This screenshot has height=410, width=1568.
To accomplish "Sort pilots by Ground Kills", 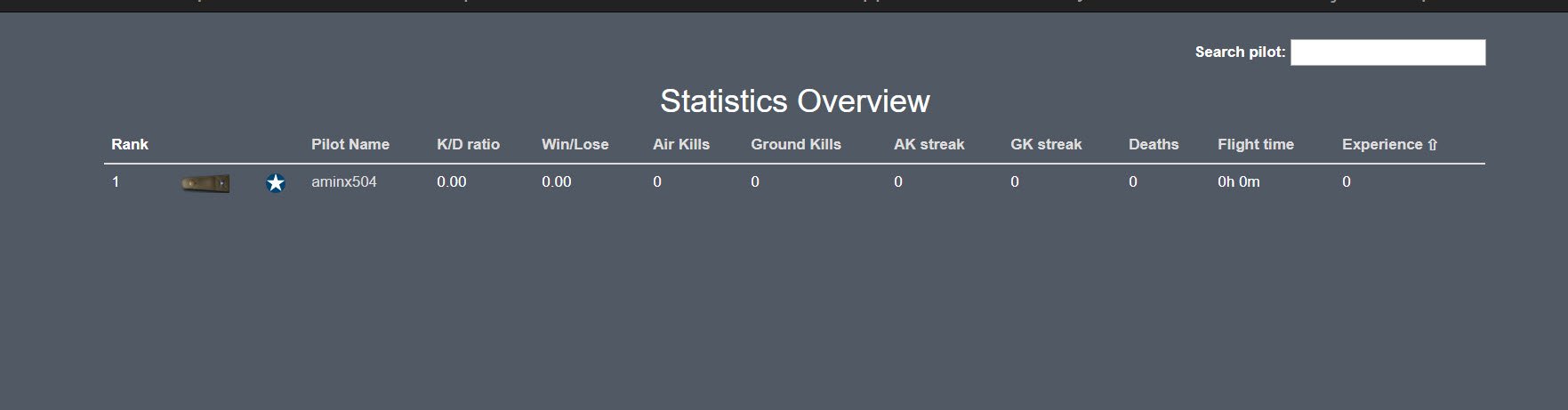I will coord(796,144).
